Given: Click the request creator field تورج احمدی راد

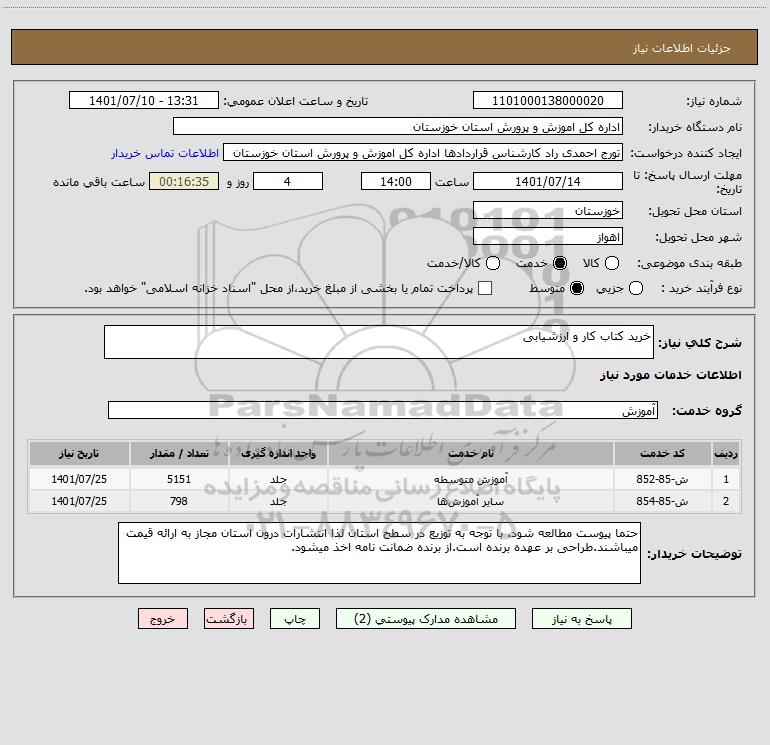Looking at the screenshot, I should (423, 153).
